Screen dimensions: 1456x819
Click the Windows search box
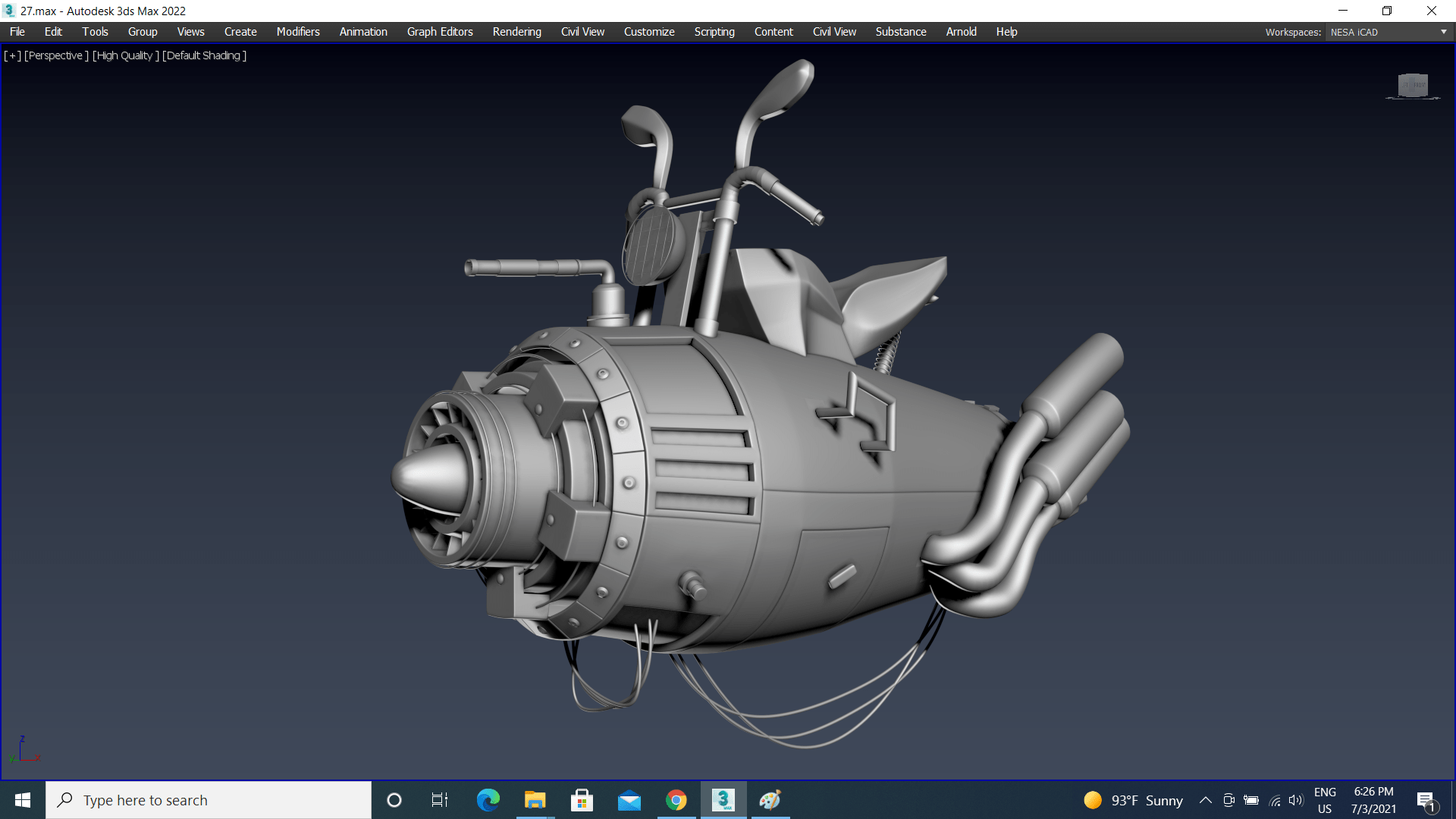tap(209, 800)
